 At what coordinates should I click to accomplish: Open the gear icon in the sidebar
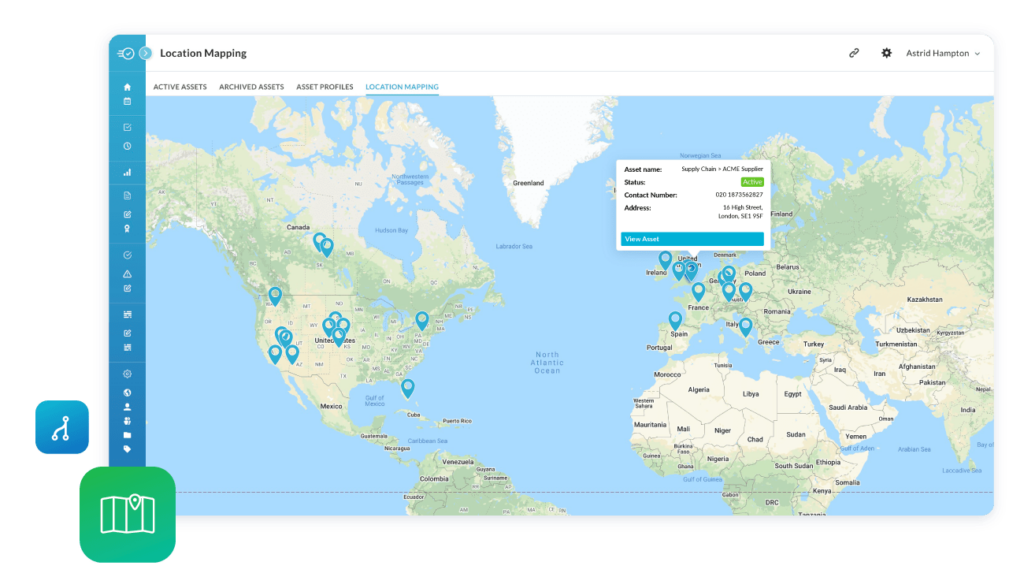tap(127, 374)
